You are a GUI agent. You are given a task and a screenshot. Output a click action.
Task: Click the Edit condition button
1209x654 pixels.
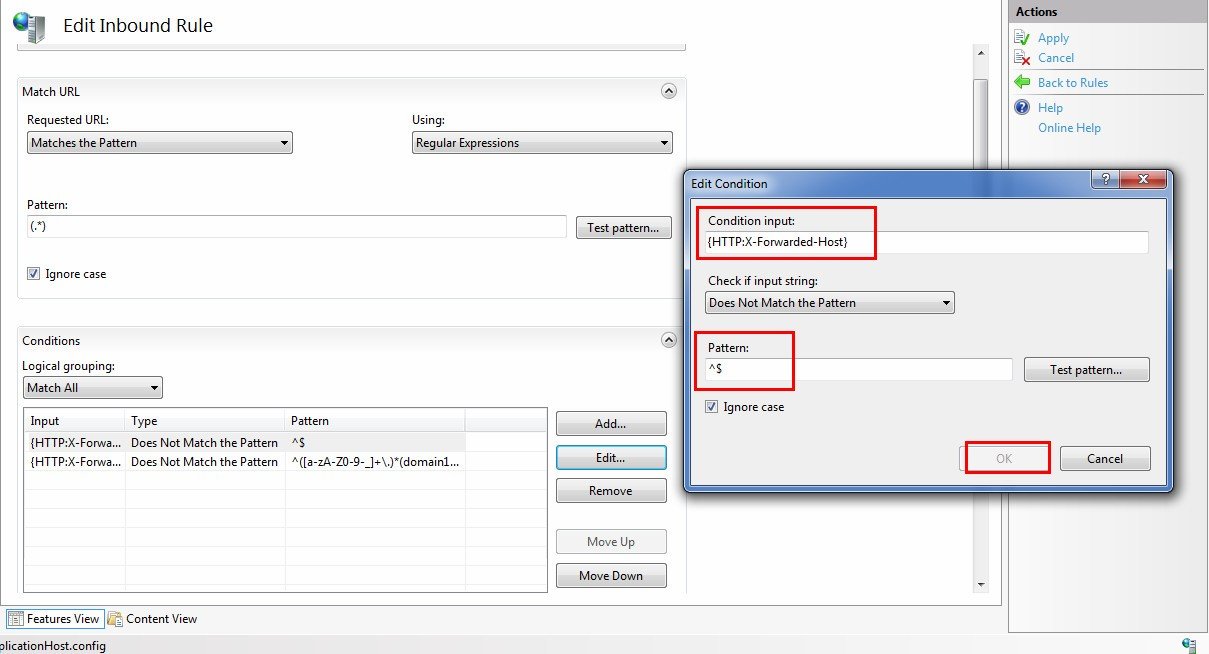point(611,458)
